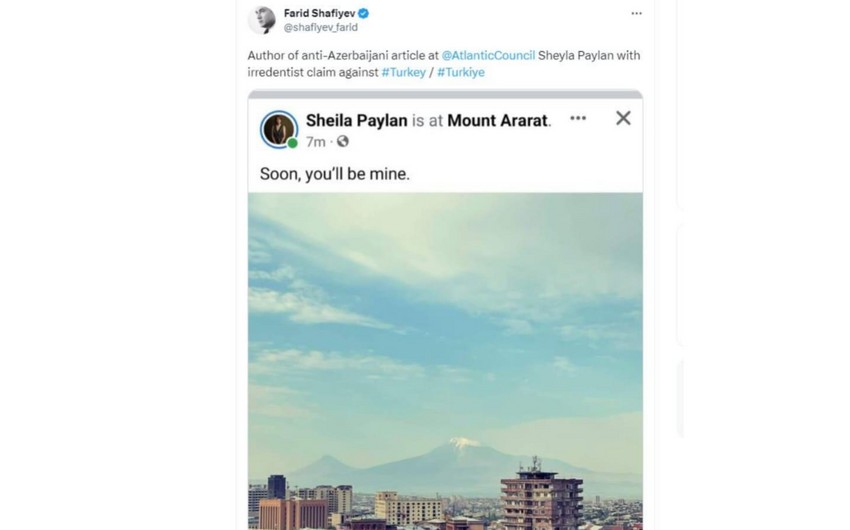Click the 7m post timestamp
The image size is (850, 530).
pos(320,142)
